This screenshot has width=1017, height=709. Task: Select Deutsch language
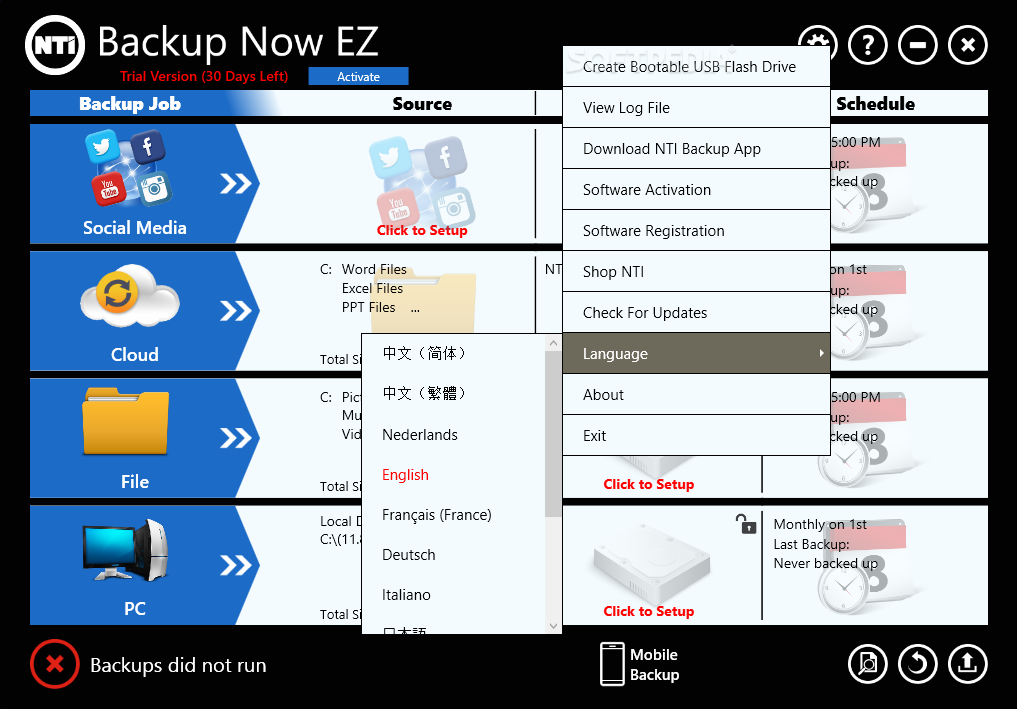(454, 555)
